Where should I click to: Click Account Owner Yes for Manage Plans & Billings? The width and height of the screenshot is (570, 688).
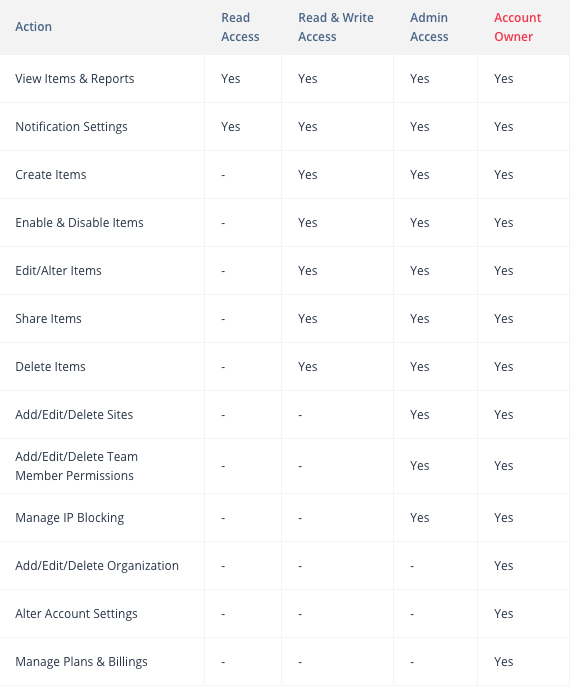[x=503, y=662]
